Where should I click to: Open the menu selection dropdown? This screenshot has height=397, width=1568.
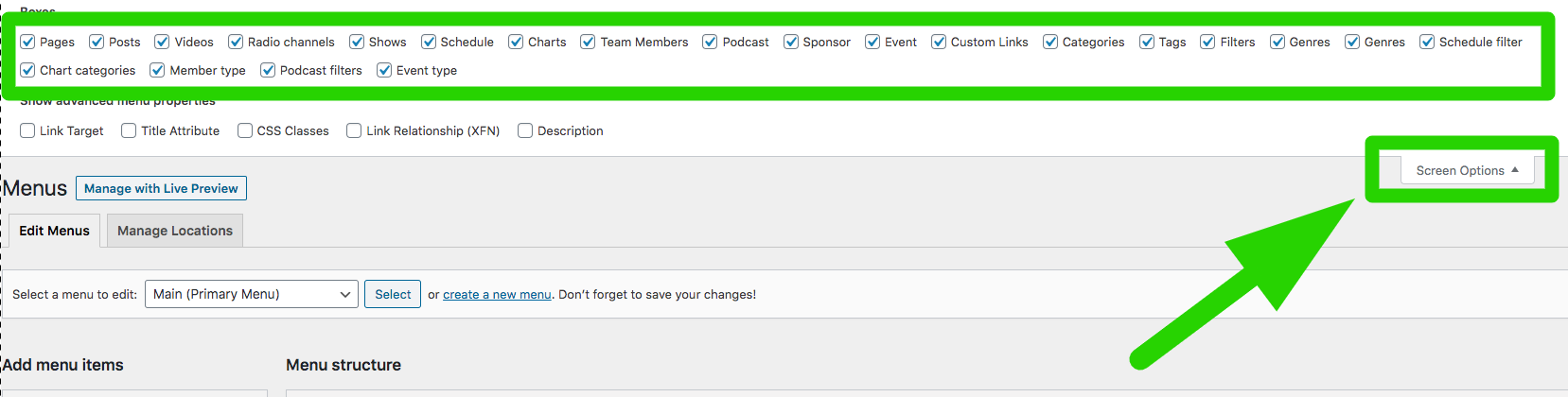coord(251,294)
